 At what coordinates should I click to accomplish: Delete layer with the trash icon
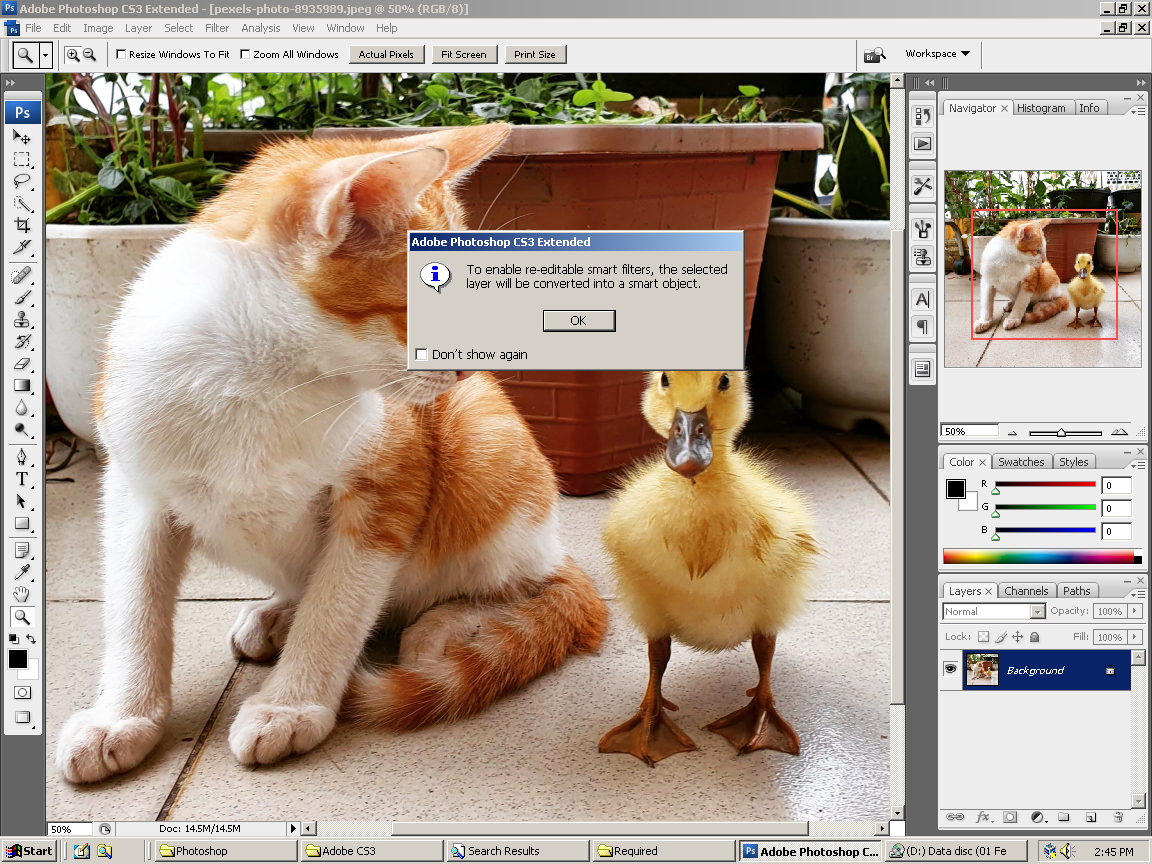click(x=1118, y=817)
